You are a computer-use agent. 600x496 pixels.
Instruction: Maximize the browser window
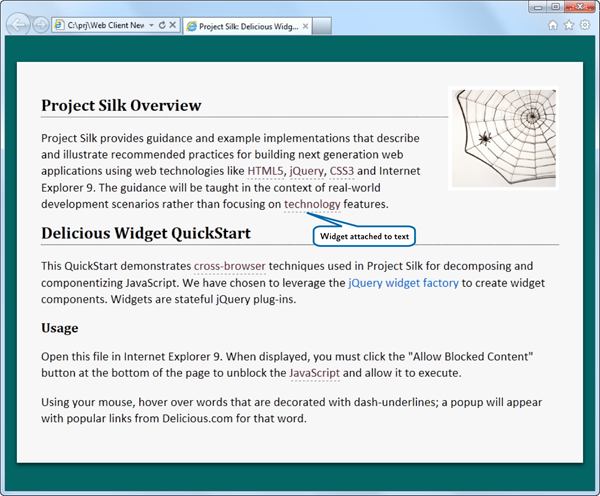tap(556, 7)
